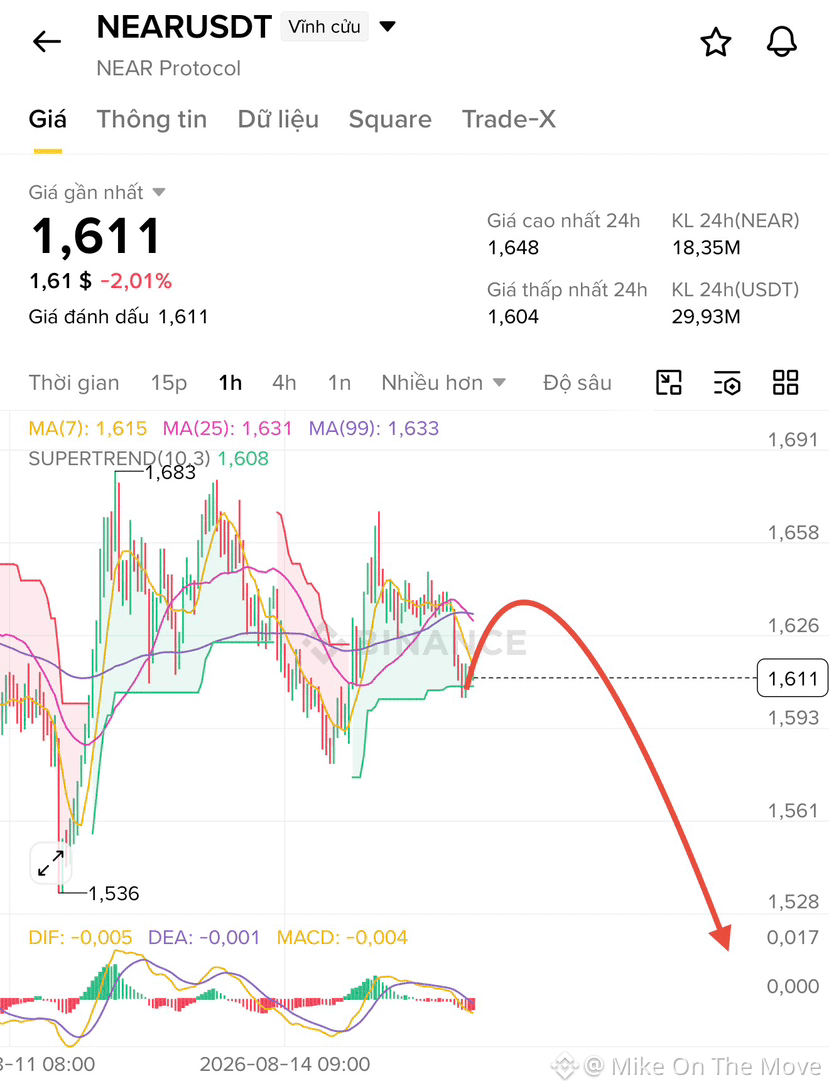Viewport: 829px width, 1091px height.
Task: Open the Nhiều hơn intervals dropdown
Action: 443,383
